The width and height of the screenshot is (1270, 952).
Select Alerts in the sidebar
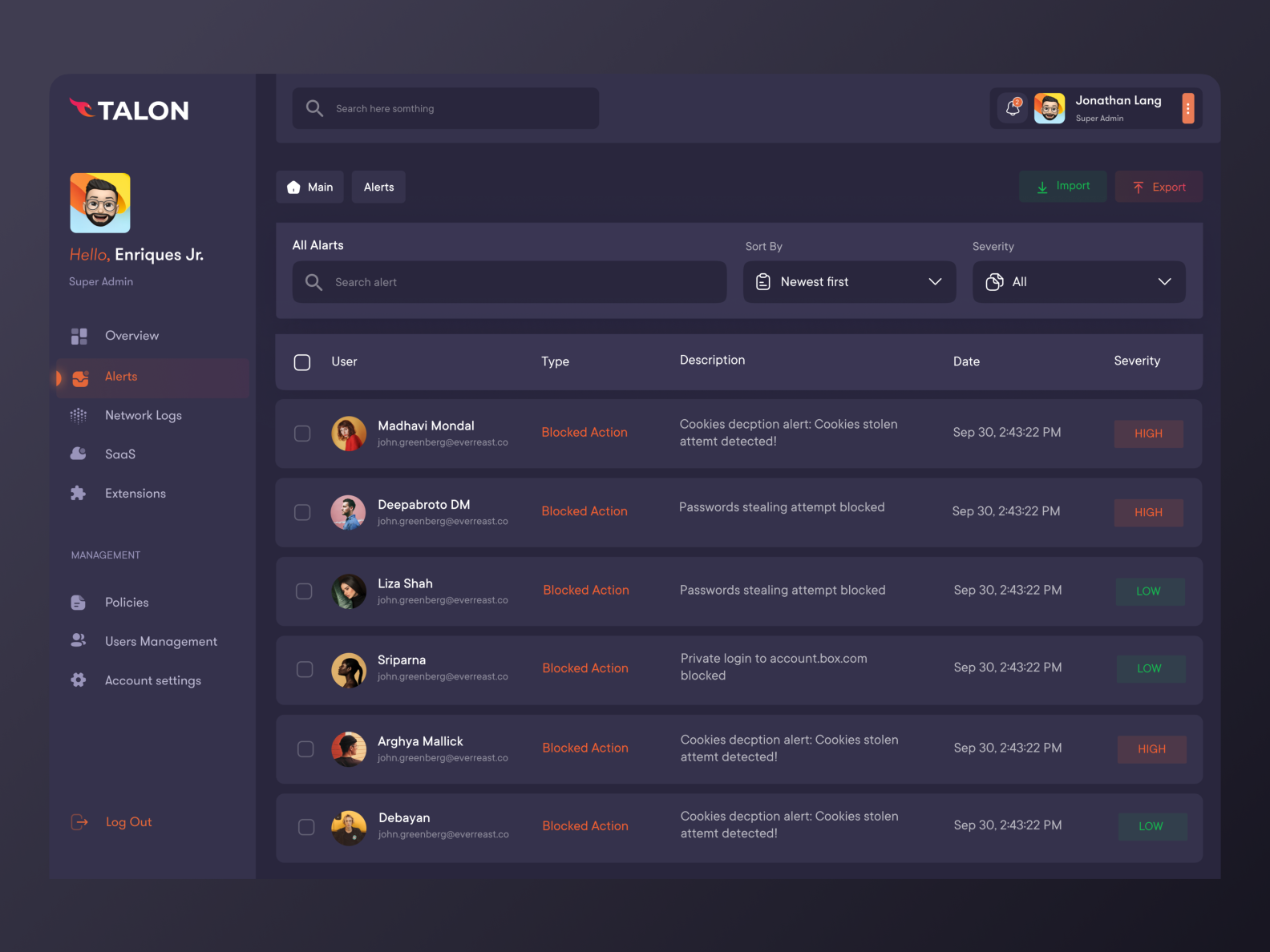[x=152, y=377]
